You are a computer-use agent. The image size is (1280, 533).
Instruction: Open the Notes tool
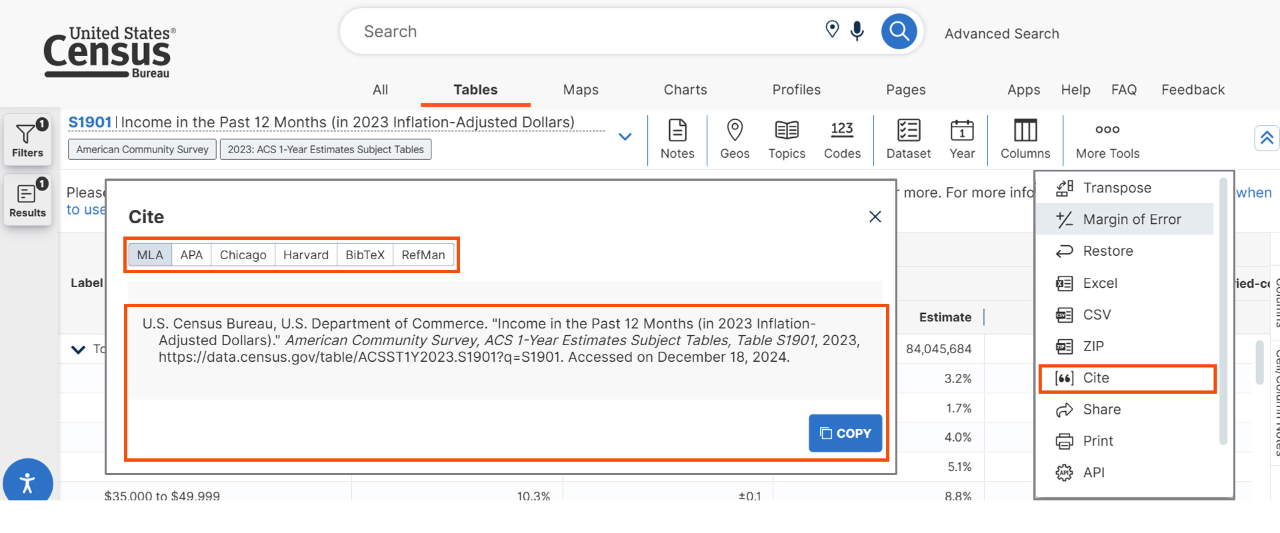point(677,139)
